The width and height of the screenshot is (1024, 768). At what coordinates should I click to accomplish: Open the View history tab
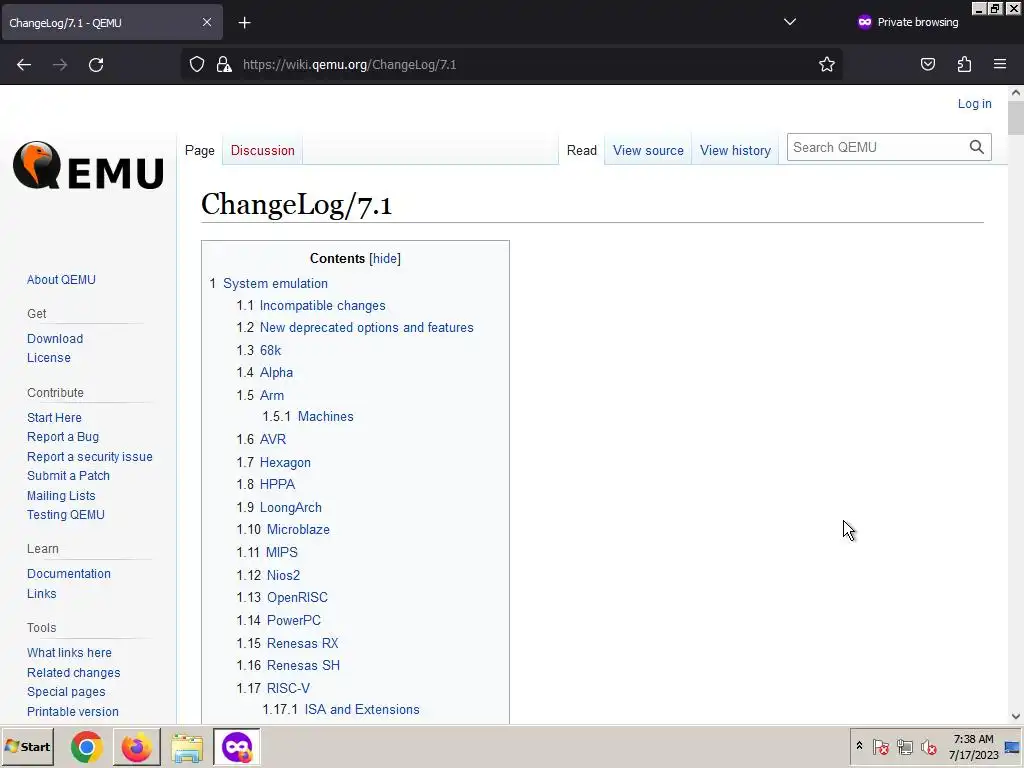click(x=735, y=150)
